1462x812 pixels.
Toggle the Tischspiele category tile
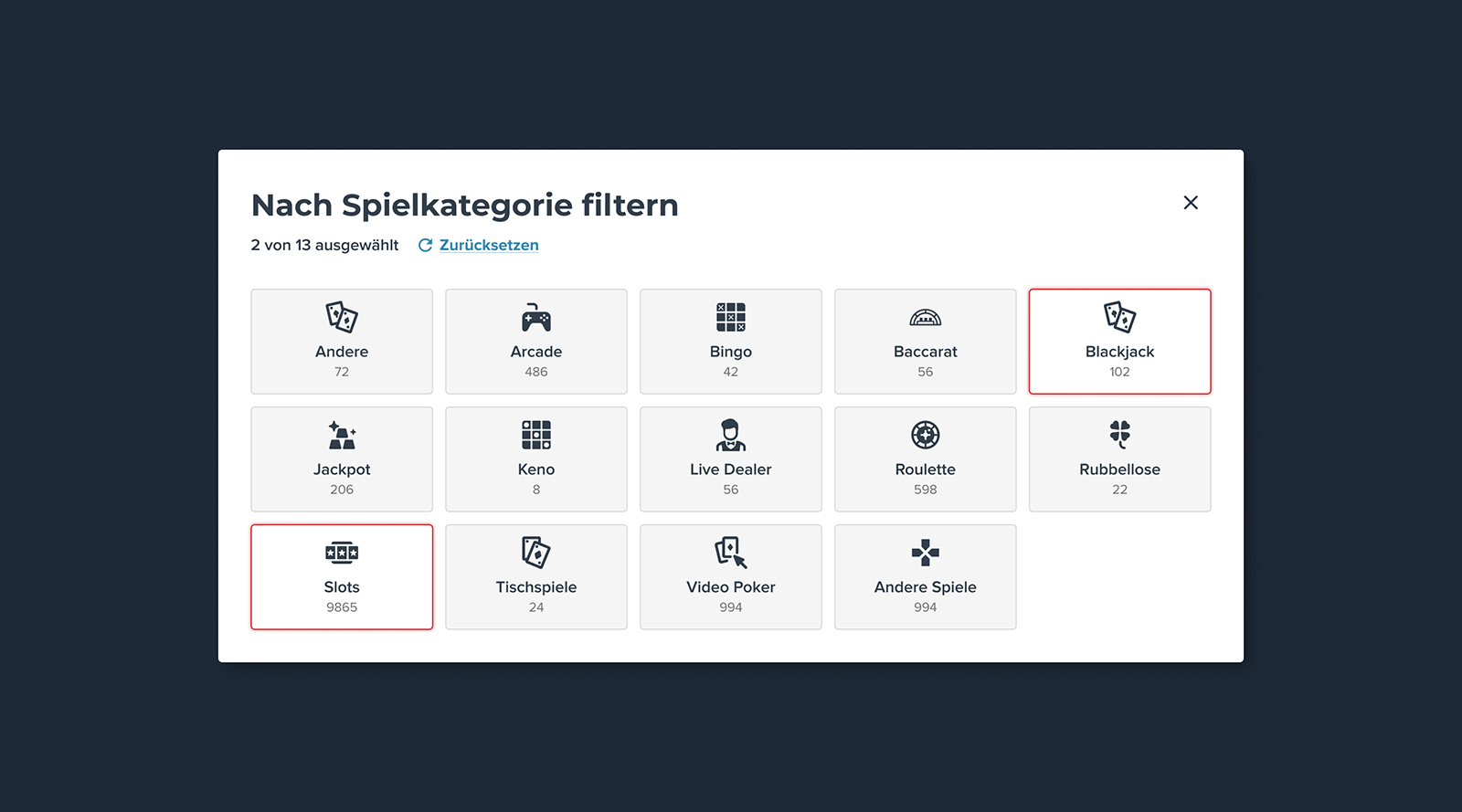pos(536,576)
